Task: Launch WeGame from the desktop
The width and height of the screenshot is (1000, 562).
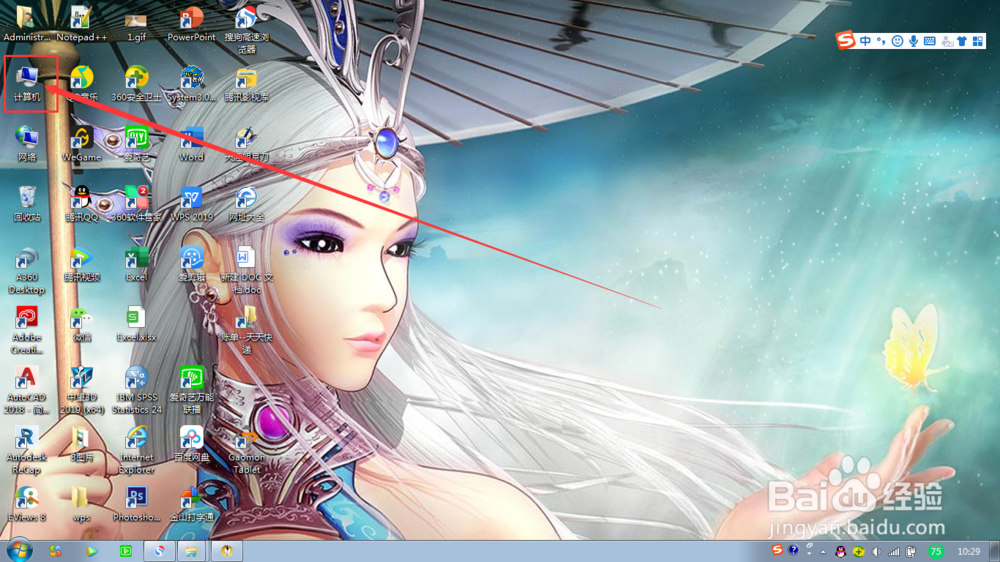Action: (x=81, y=144)
